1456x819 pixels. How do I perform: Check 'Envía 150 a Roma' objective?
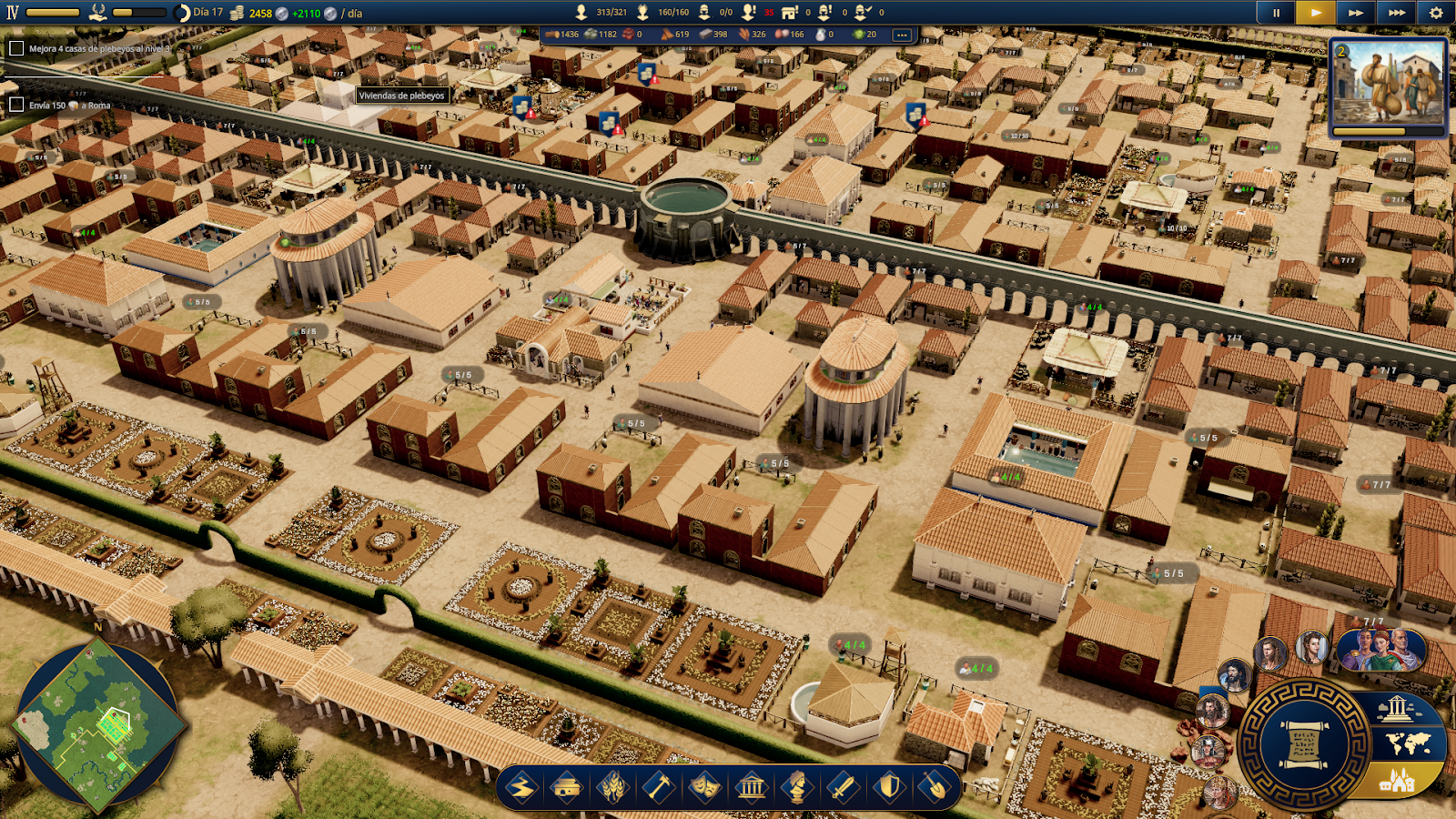(x=16, y=105)
